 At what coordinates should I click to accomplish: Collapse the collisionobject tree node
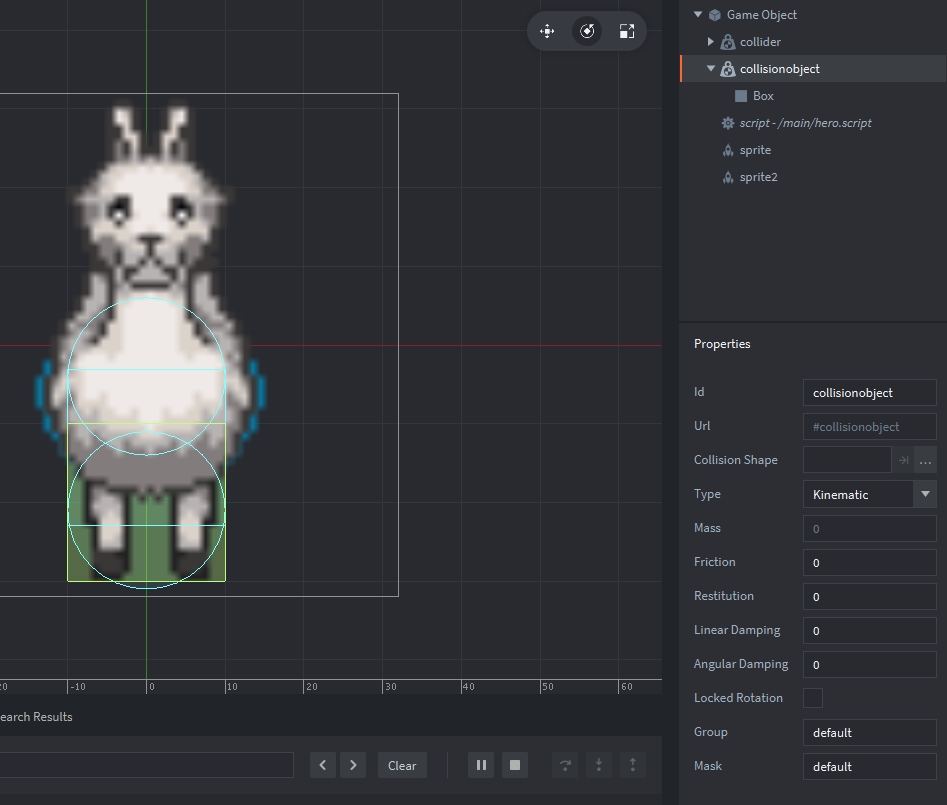tap(711, 69)
